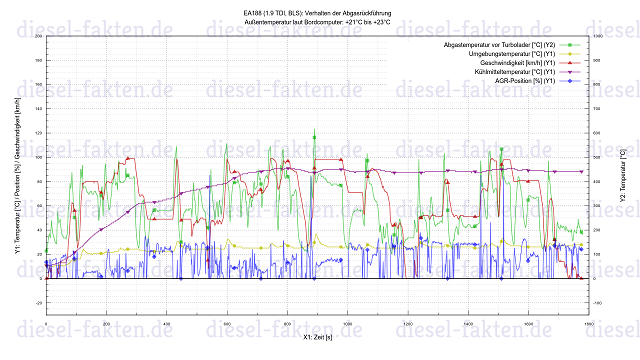Click the purple triangle legend marker for Kühlmitteltemperatur

pyautogui.click(x=570, y=72)
